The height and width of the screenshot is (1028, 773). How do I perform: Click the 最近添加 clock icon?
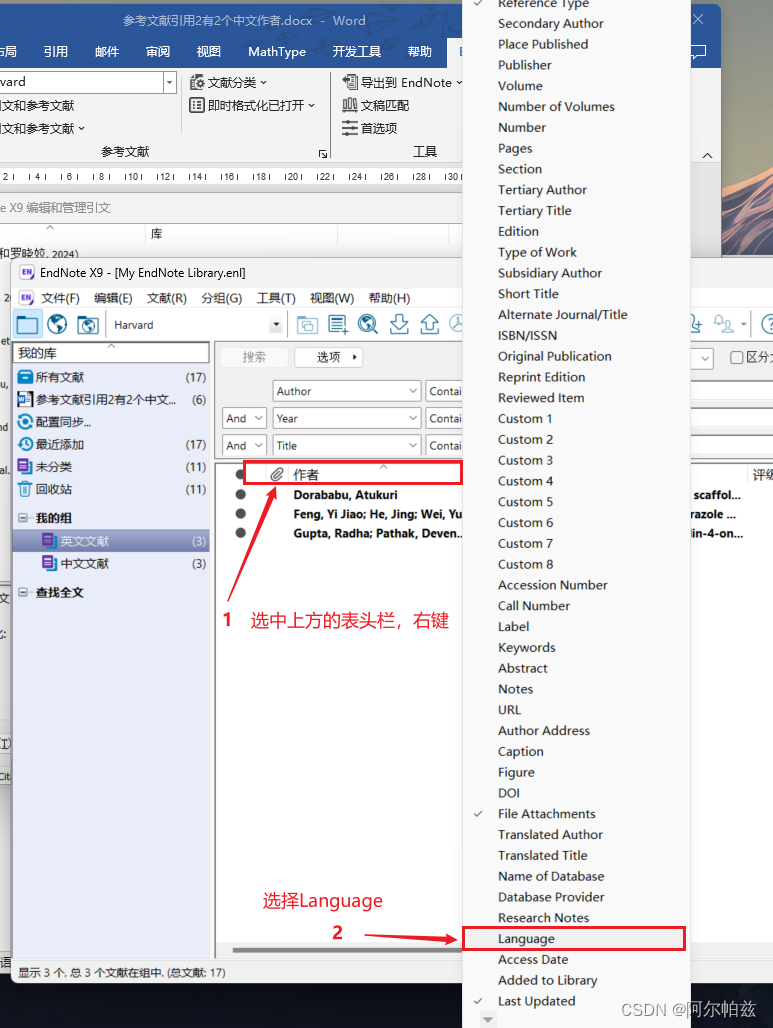click(25, 444)
